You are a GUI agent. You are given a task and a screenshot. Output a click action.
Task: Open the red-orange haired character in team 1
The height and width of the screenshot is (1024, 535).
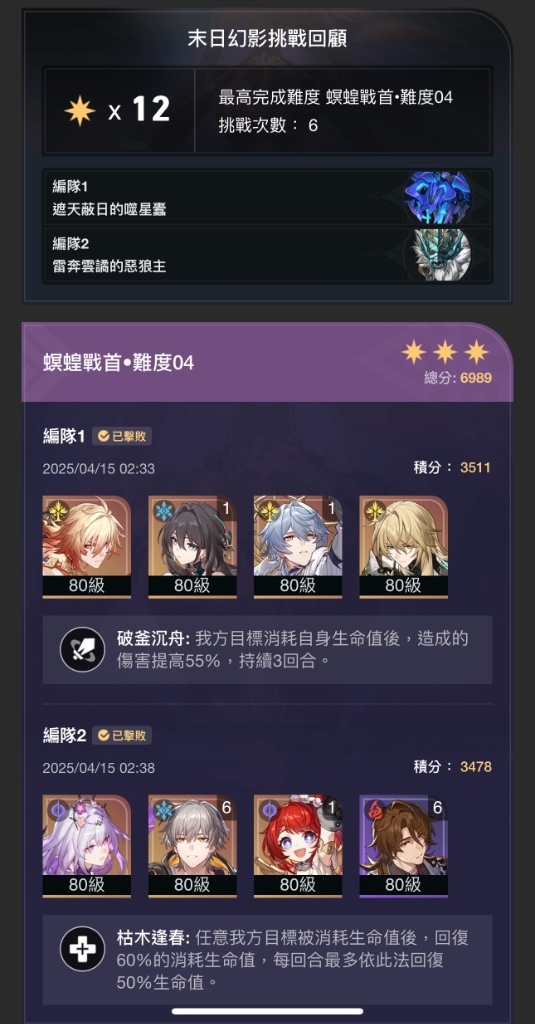(x=87, y=547)
